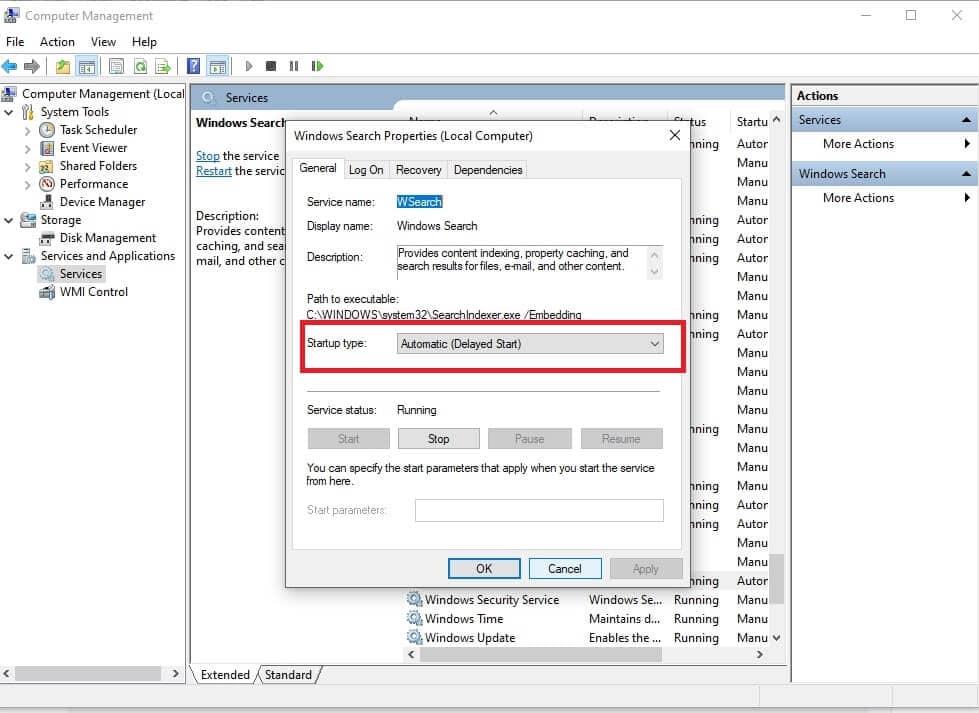The height and width of the screenshot is (713, 979).
Task: Select the Windows Update service gear icon
Action: 414,637
